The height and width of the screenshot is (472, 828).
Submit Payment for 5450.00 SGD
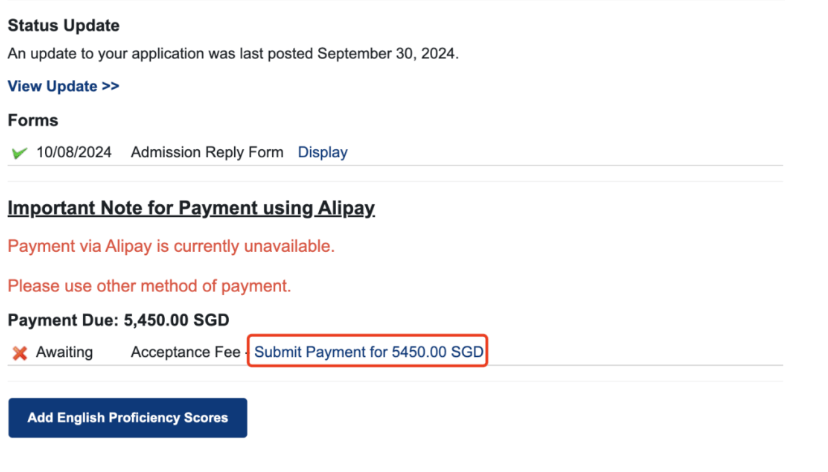coord(367,352)
